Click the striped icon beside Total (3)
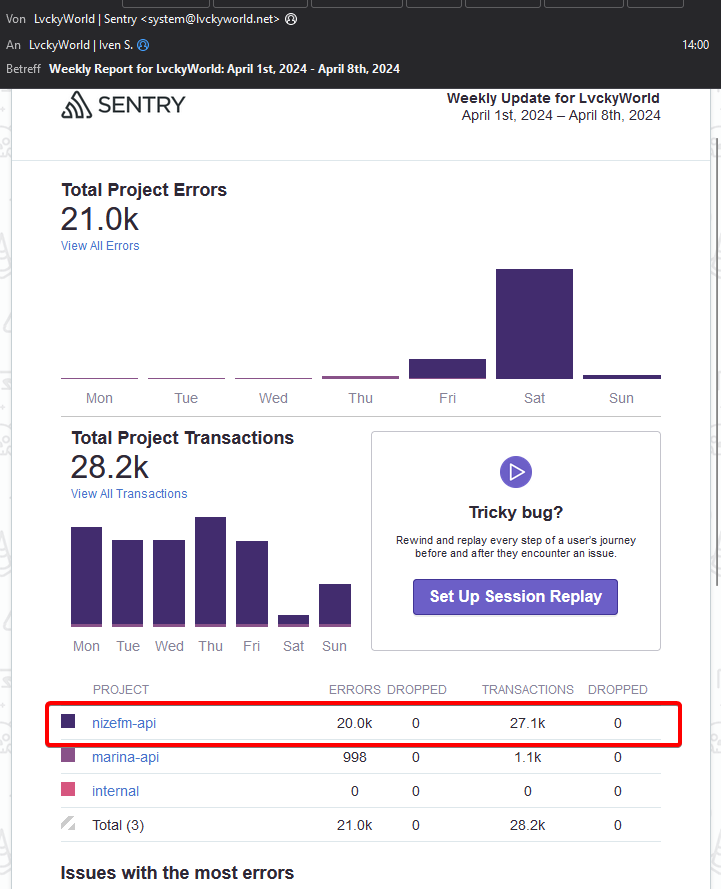 point(68,824)
